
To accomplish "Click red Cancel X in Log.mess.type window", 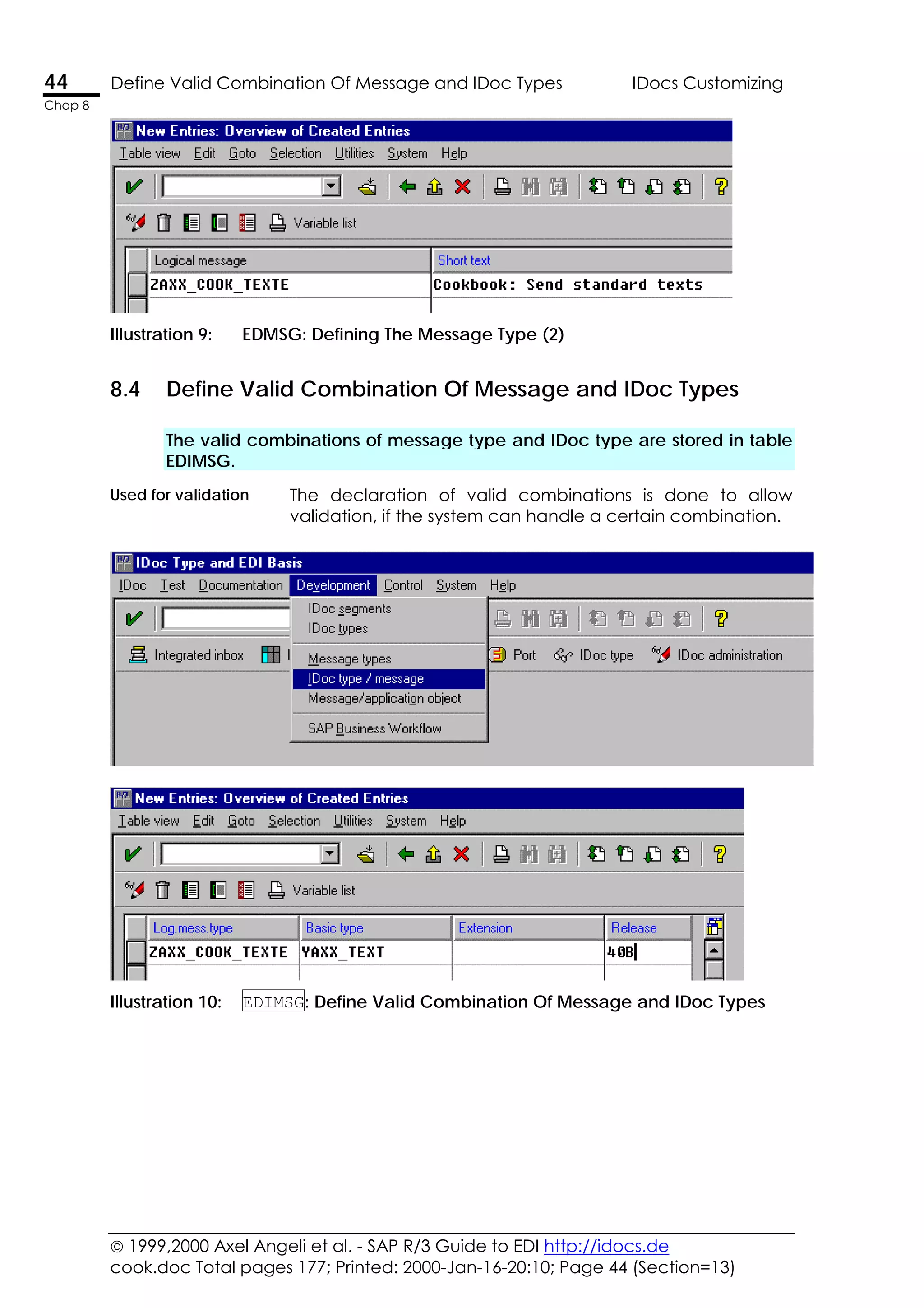I will [461, 853].
